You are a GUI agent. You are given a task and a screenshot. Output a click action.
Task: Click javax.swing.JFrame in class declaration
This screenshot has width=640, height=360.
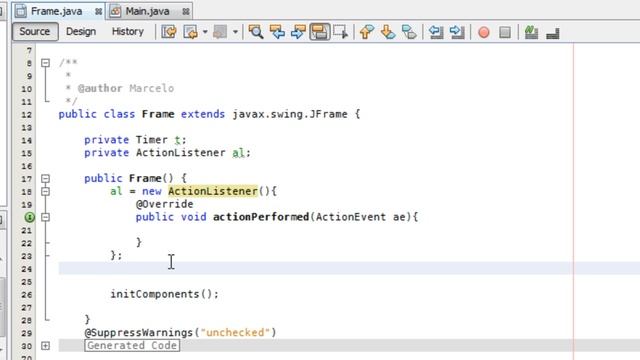click(x=290, y=114)
